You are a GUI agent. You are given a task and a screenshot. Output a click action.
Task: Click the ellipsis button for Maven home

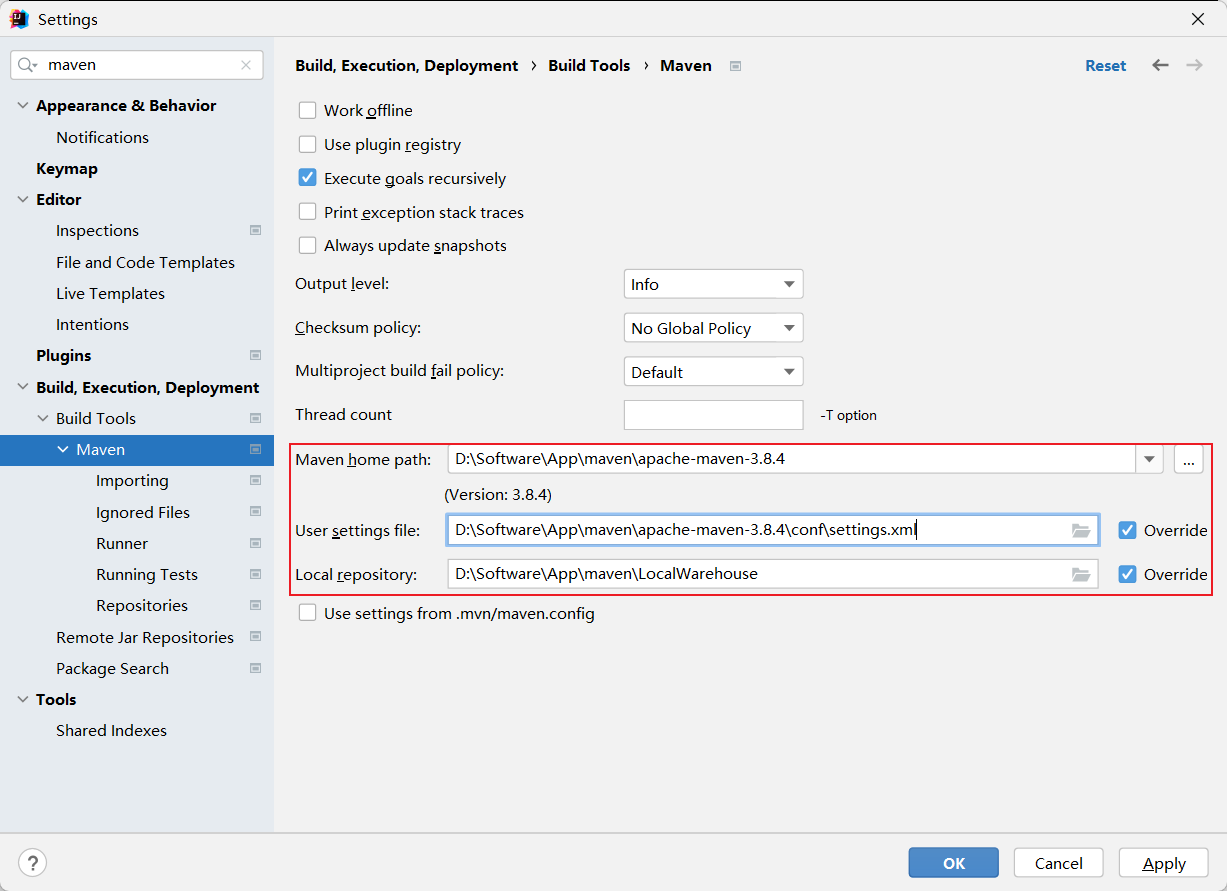pos(1188,460)
